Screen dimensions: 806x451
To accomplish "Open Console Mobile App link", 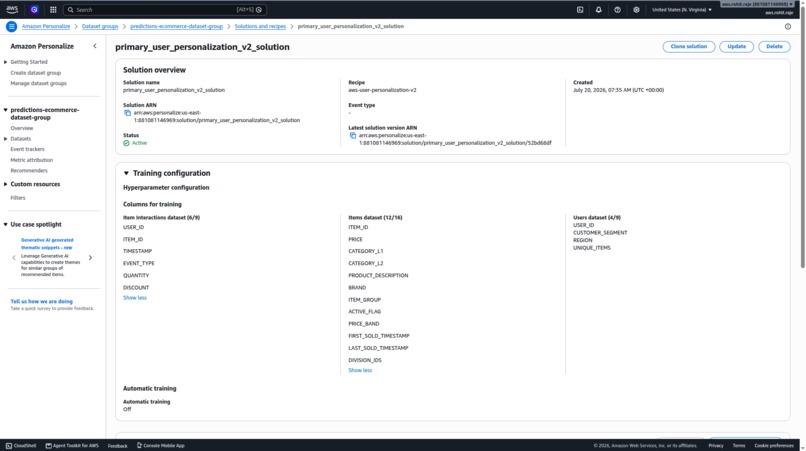I will click(x=160, y=445).
